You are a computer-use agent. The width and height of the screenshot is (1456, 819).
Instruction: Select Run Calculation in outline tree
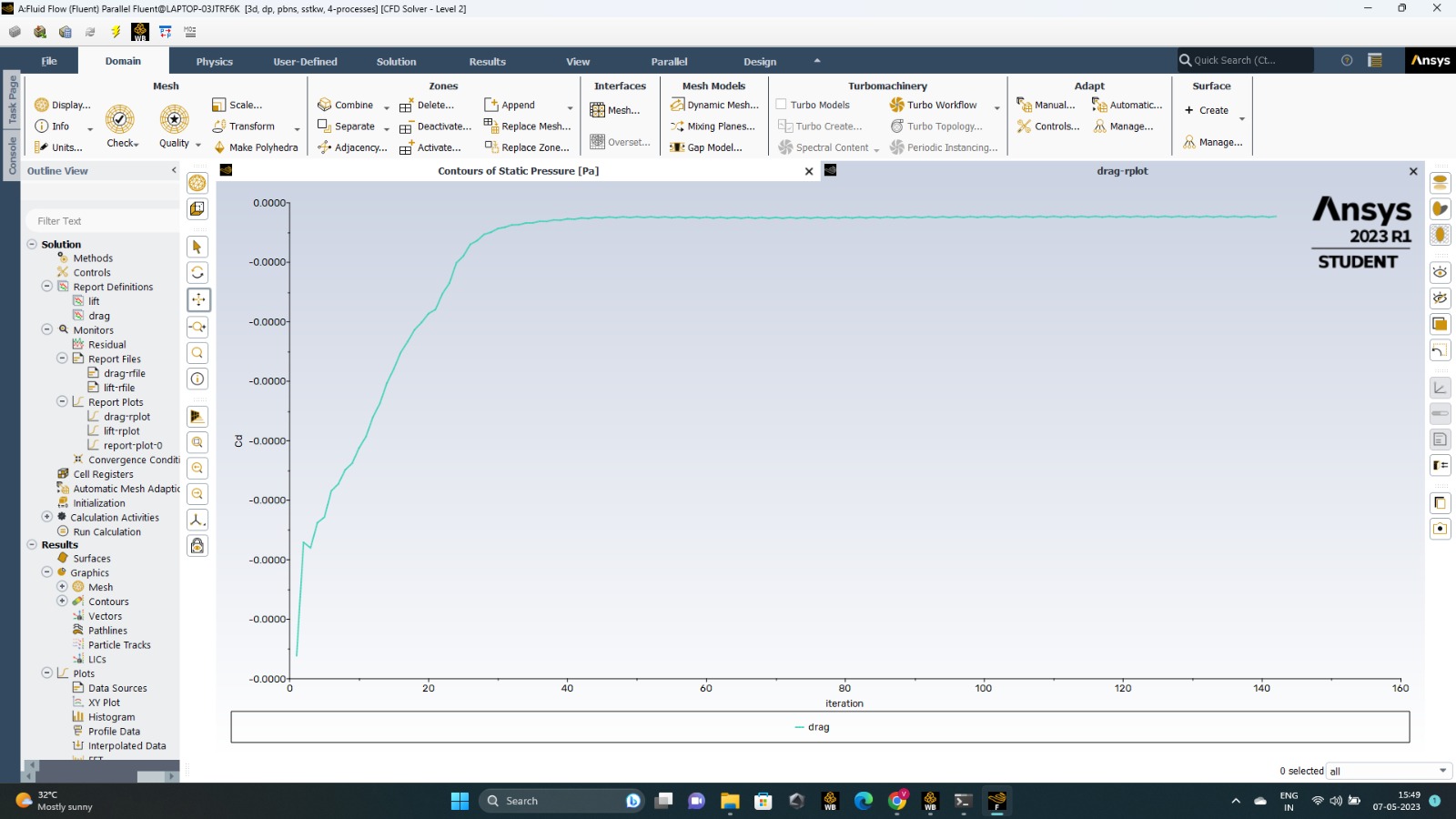tap(106, 531)
